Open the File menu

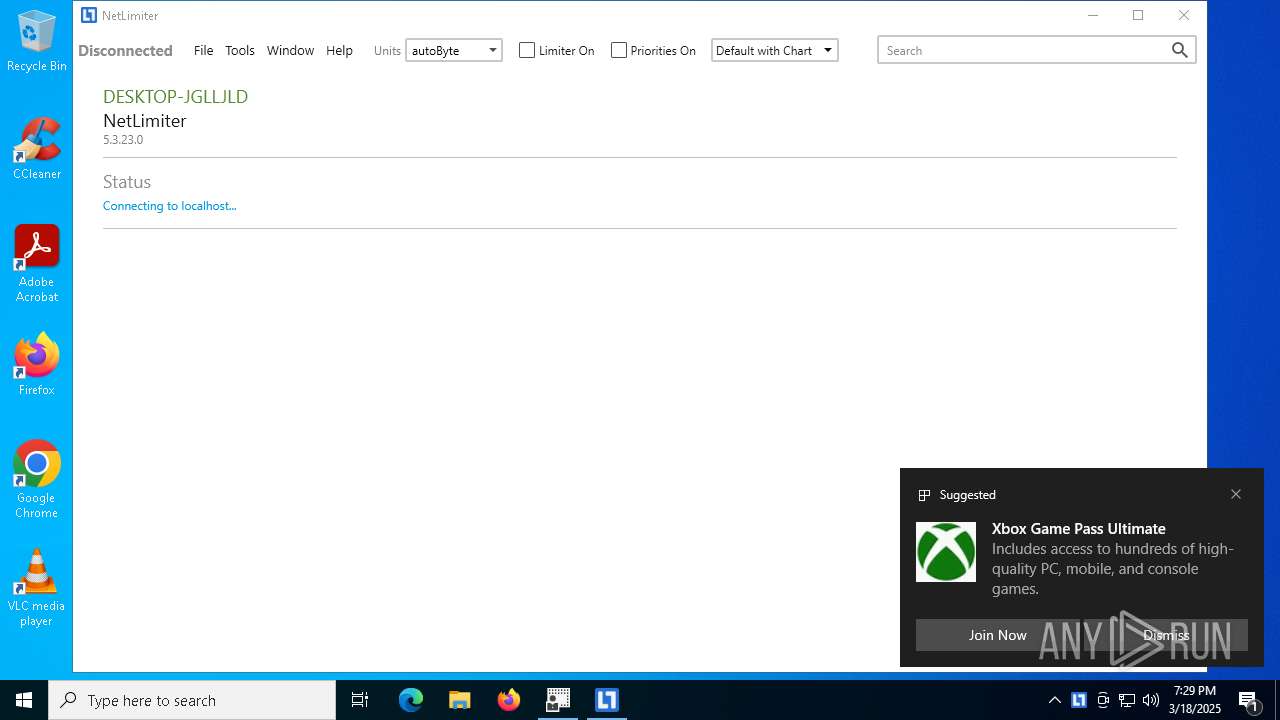[x=203, y=50]
